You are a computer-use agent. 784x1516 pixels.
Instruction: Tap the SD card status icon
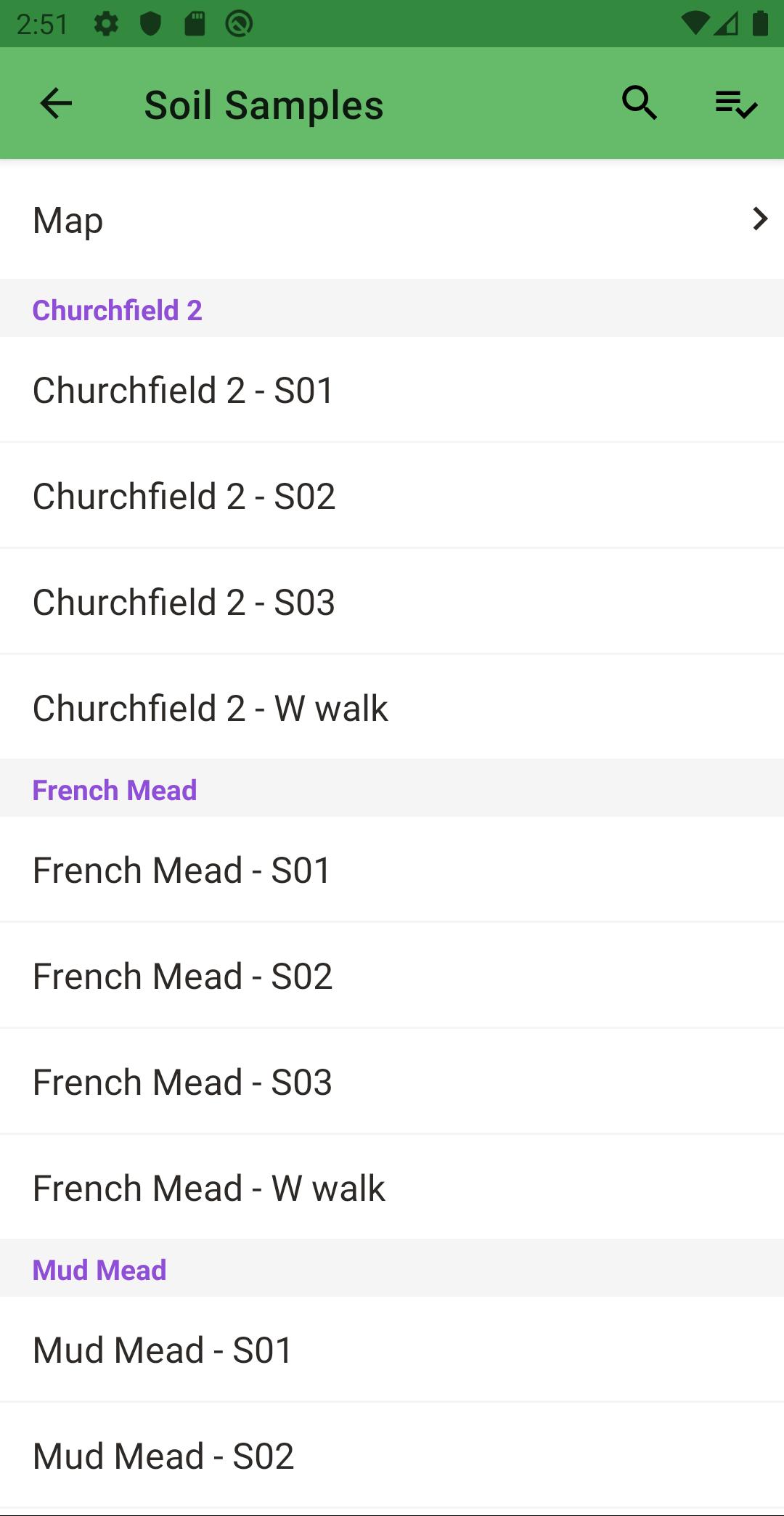(x=194, y=24)
